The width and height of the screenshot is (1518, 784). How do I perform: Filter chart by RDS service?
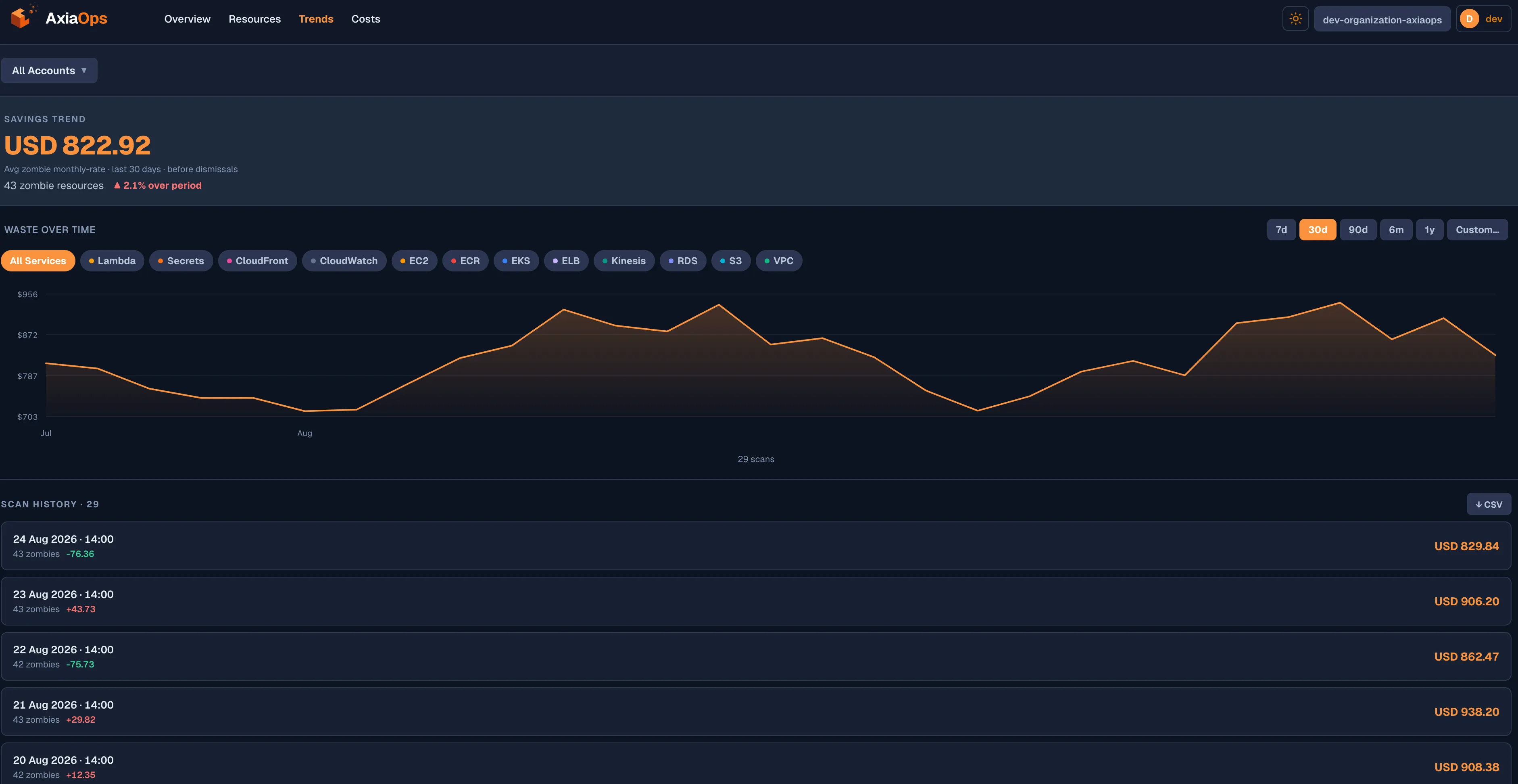[683, 261]
